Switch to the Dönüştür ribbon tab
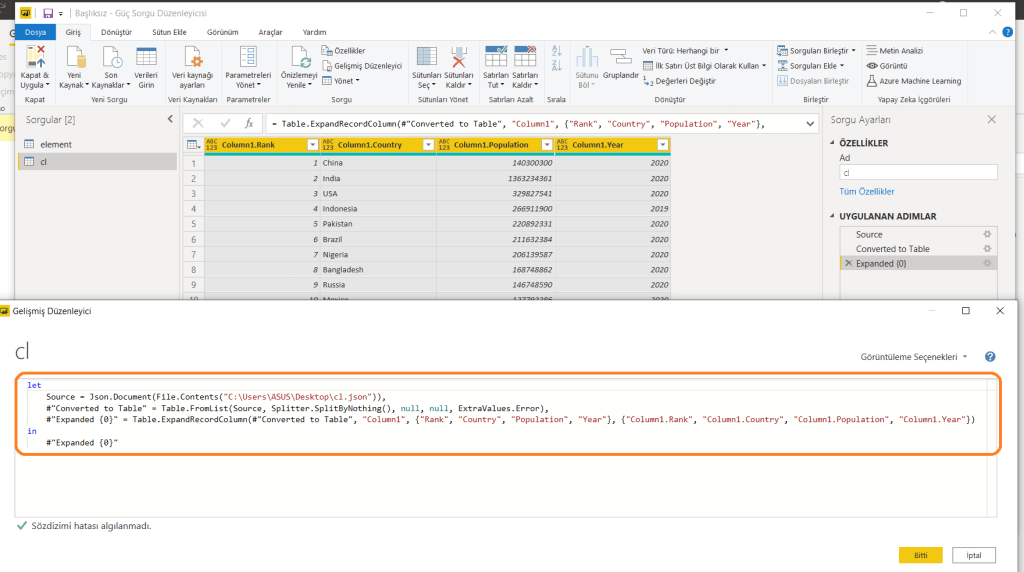The width and height of the screenshot is (1024, 572). click(116, 32)
